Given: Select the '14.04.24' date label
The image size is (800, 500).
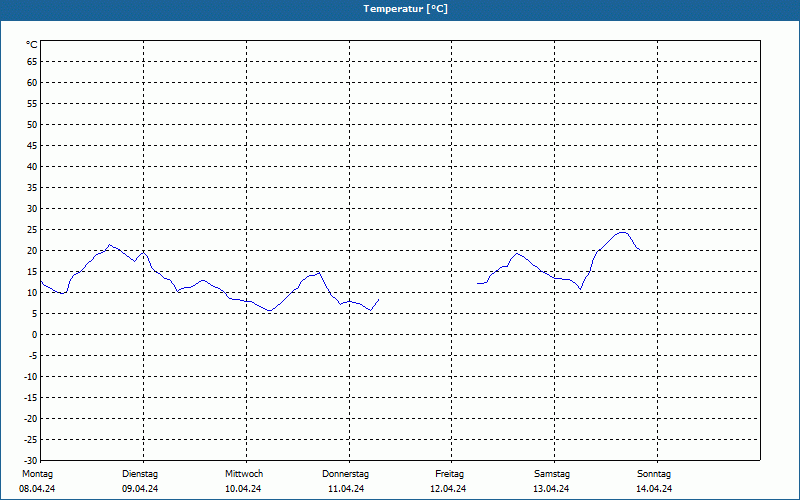Looking at the screenshot, I should click(654, 489).
